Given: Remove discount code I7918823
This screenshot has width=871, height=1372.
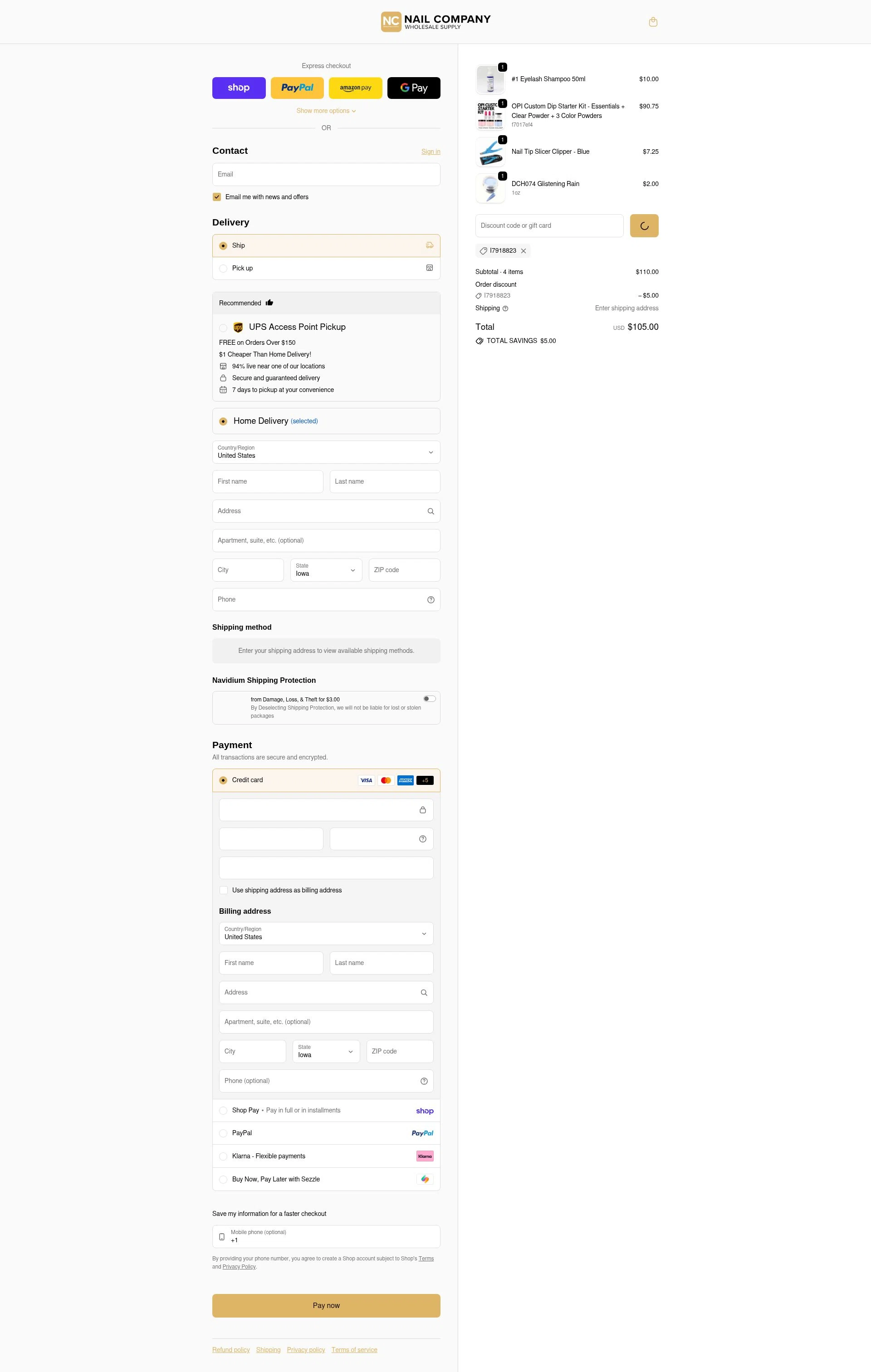Looking at the screenshot, I should coord(524,251).
